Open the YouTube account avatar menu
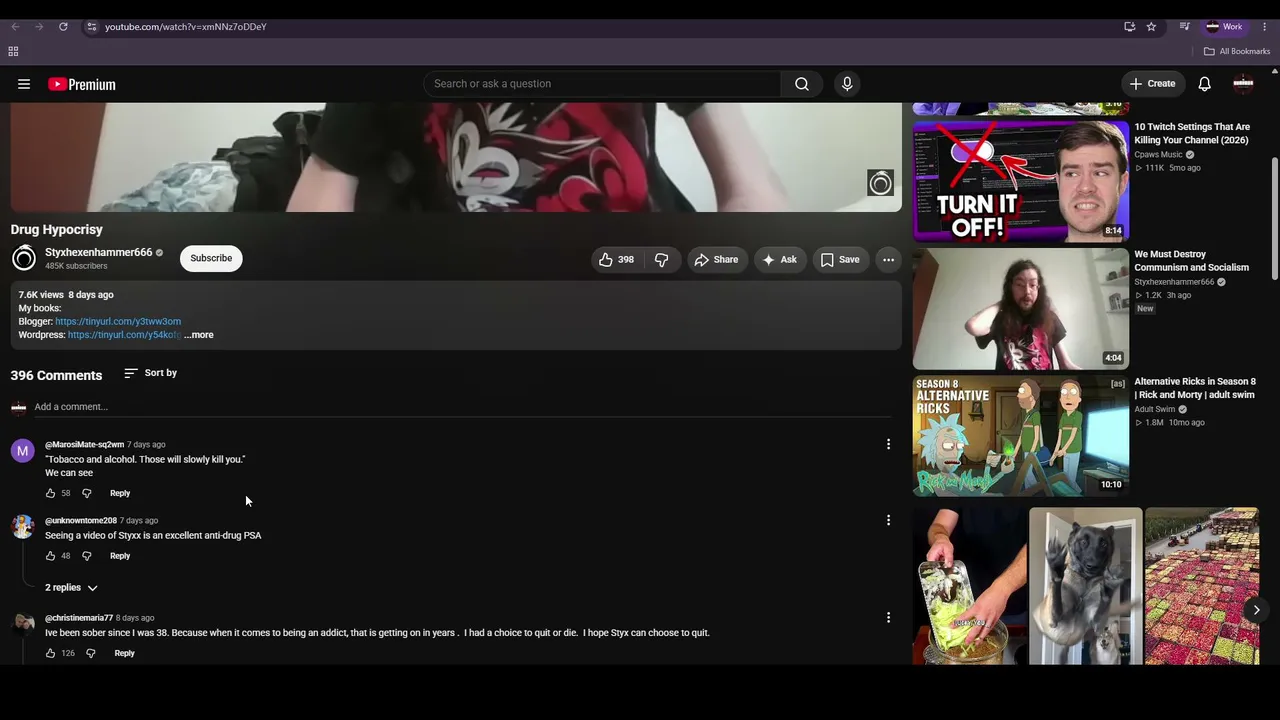 pos(1244,84)
